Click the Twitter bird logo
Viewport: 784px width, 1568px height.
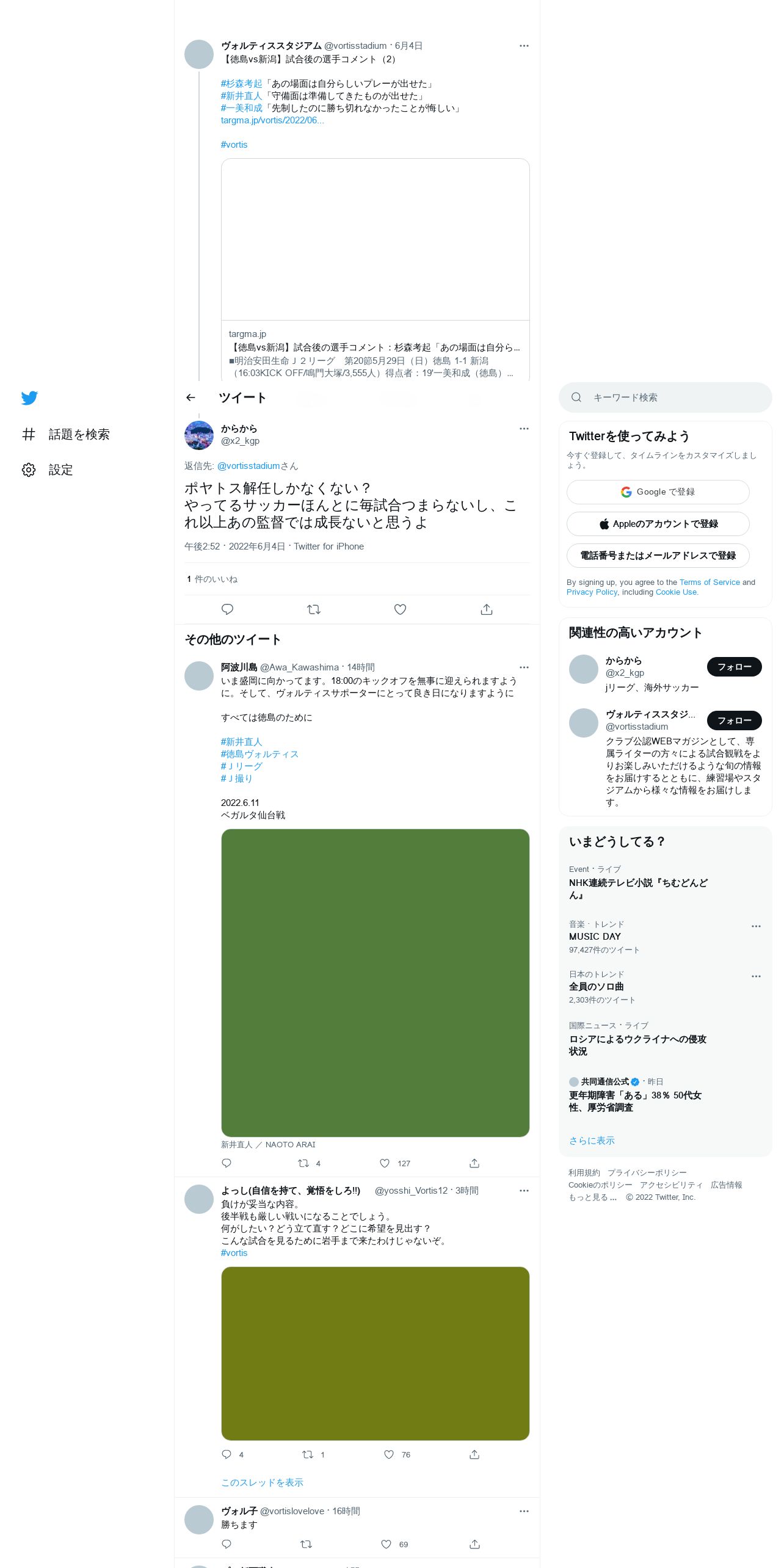29,398
